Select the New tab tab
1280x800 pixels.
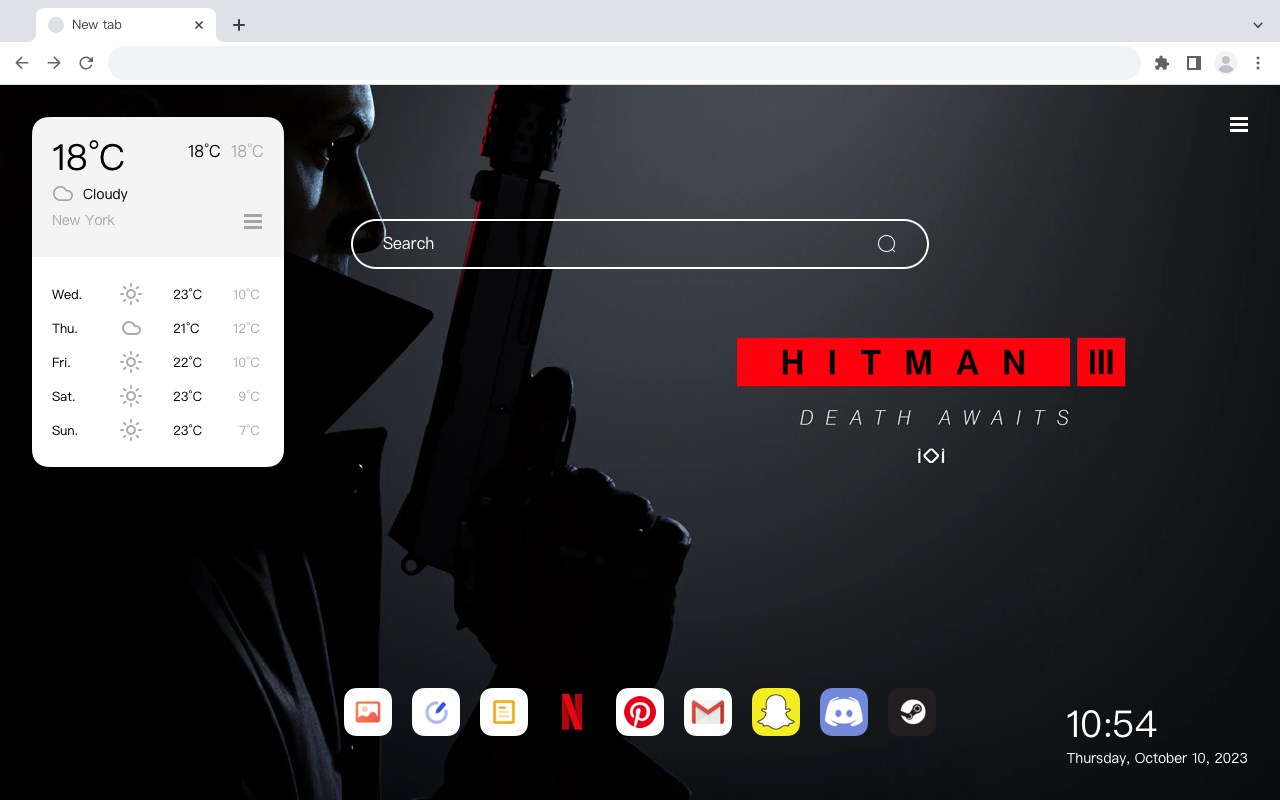click(126, 25)
